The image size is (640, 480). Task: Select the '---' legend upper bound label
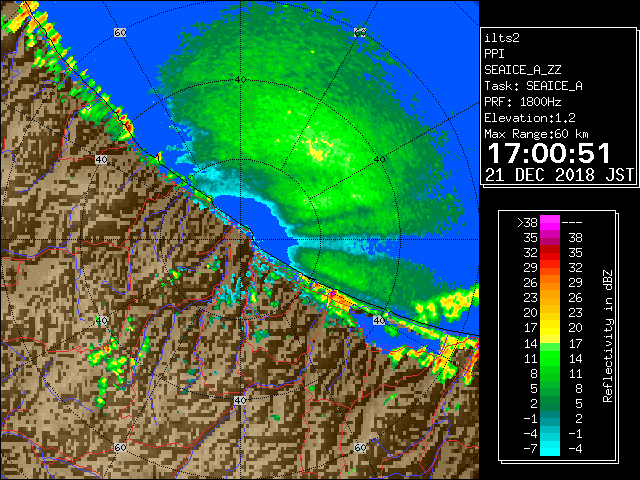click(x=572, y=223)
